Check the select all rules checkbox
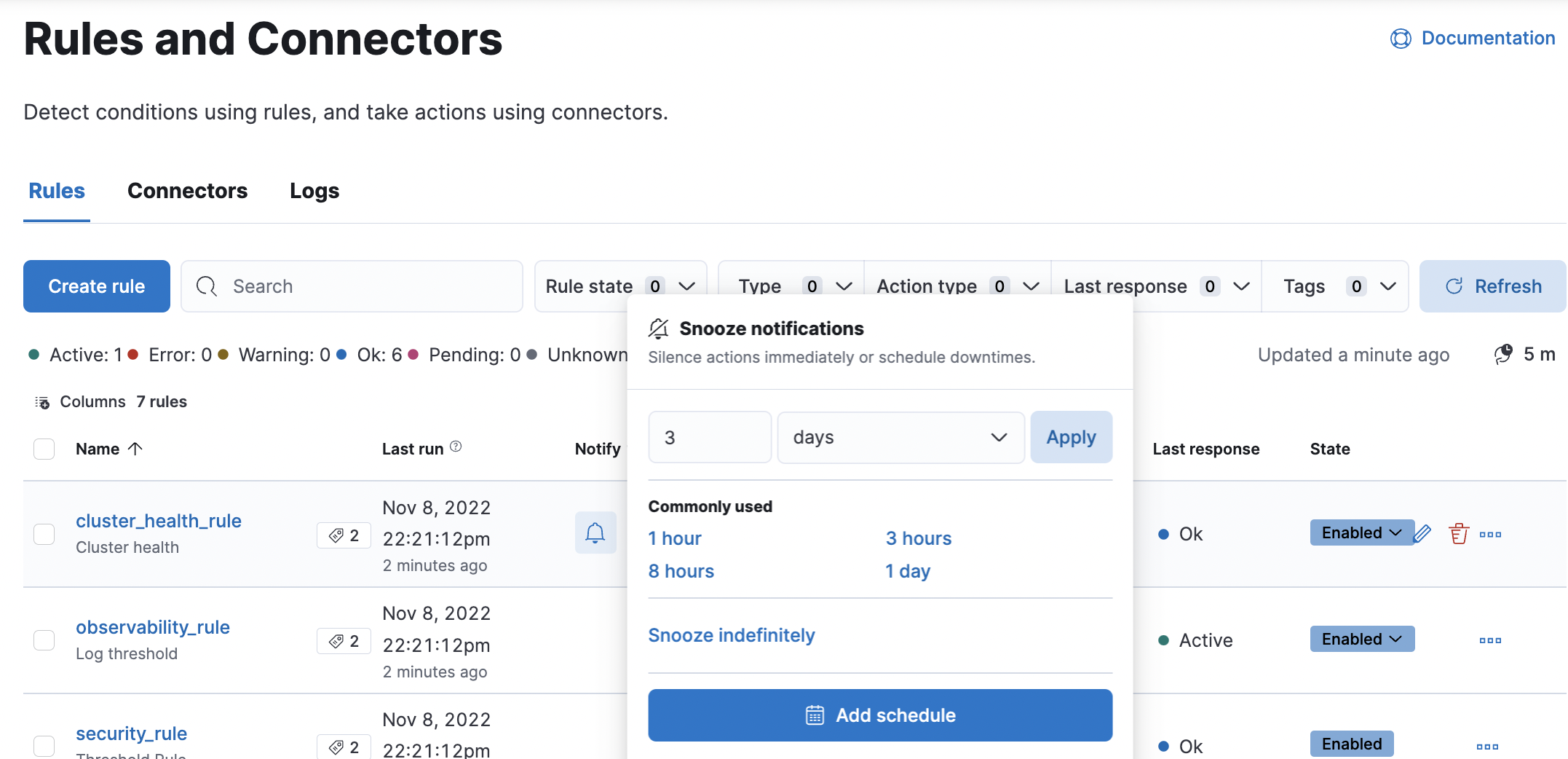This screenshot has width=1568, height=759. [44, 449]
